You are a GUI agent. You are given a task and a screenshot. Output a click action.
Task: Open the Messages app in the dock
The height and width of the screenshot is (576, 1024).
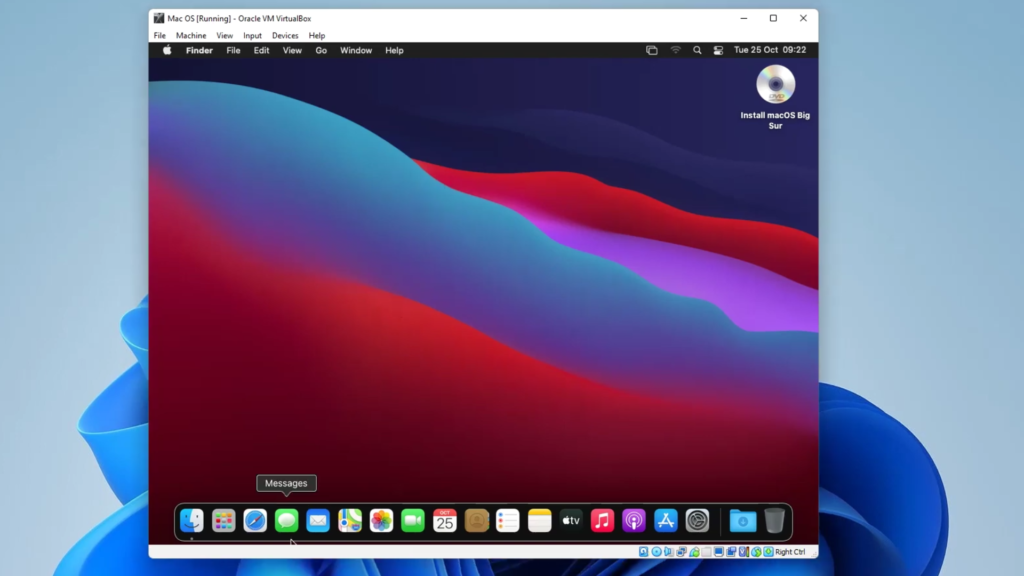click(286, 520)
